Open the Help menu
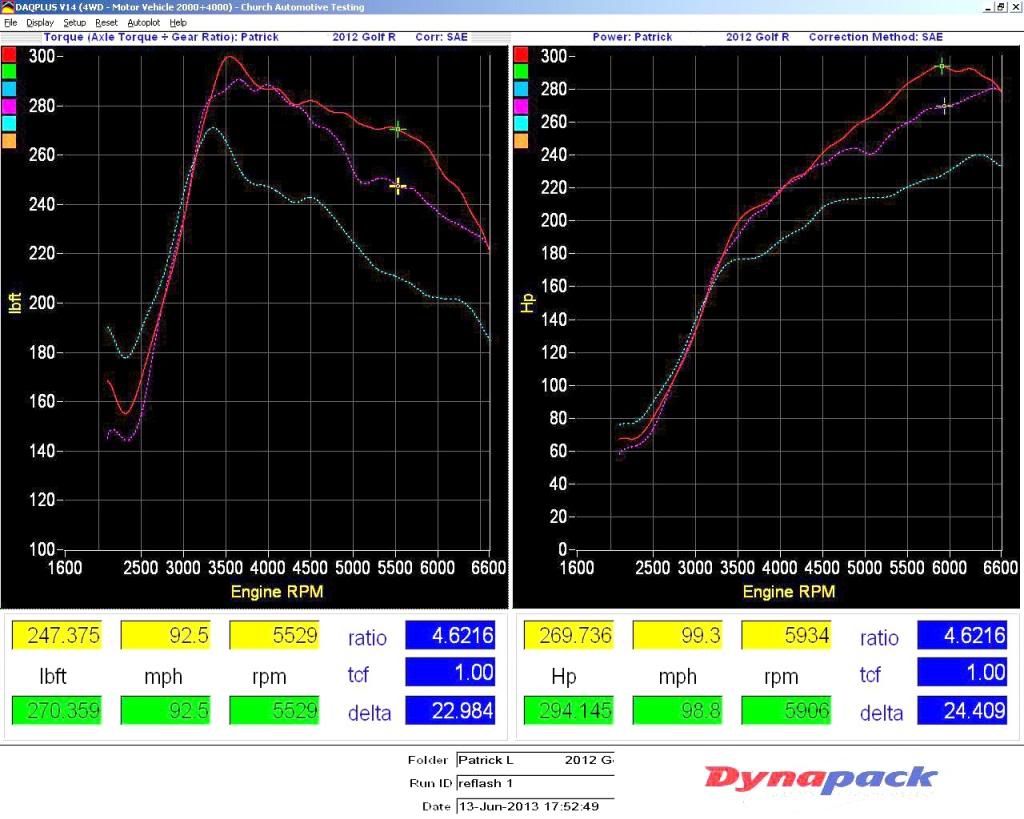The height and width of the screenshot is (819, 1024). [x=178, y=23]
